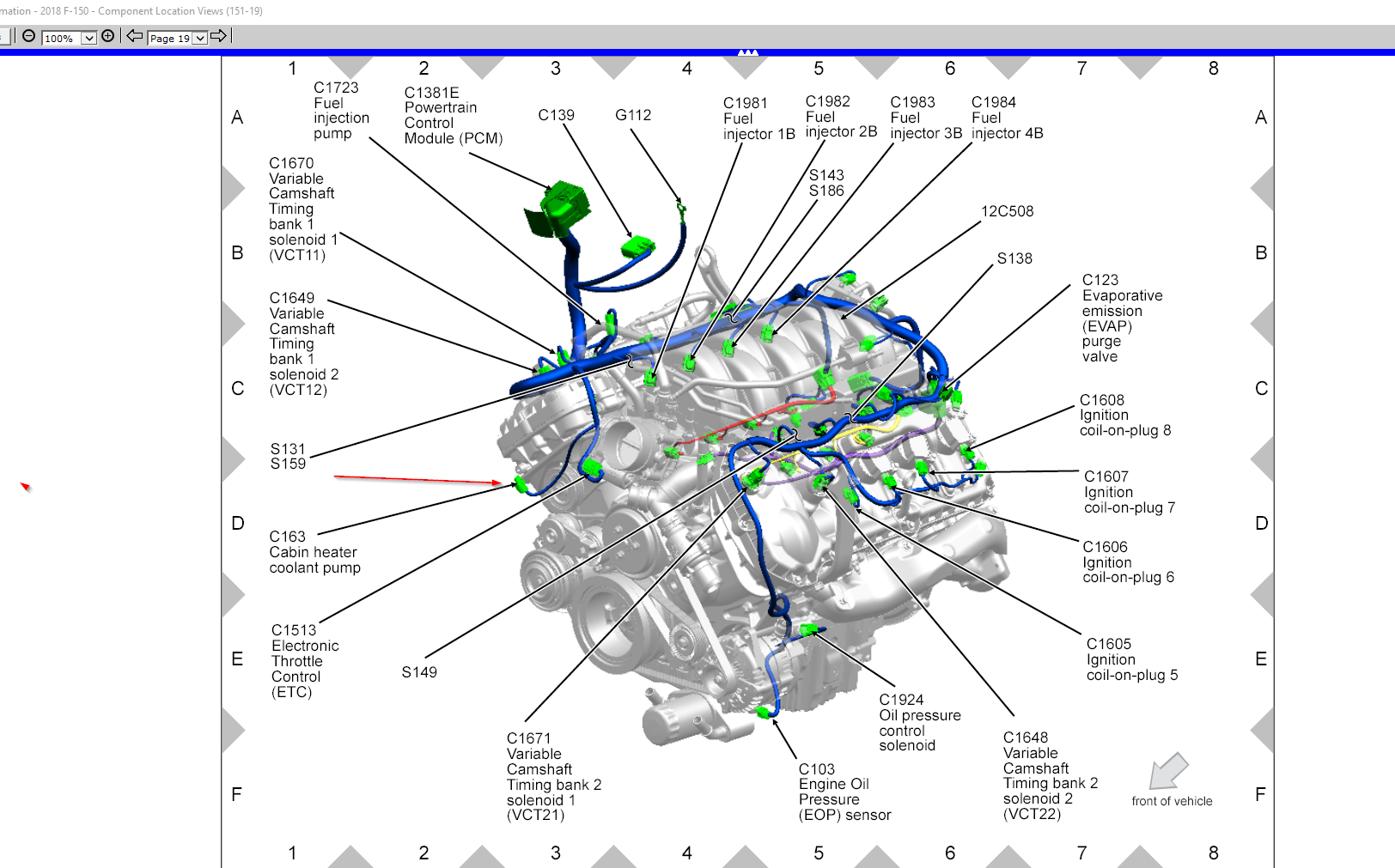Open the Page 19 selector dropdown
This screenshot has width=1395, height=868.
pos(199,38)
